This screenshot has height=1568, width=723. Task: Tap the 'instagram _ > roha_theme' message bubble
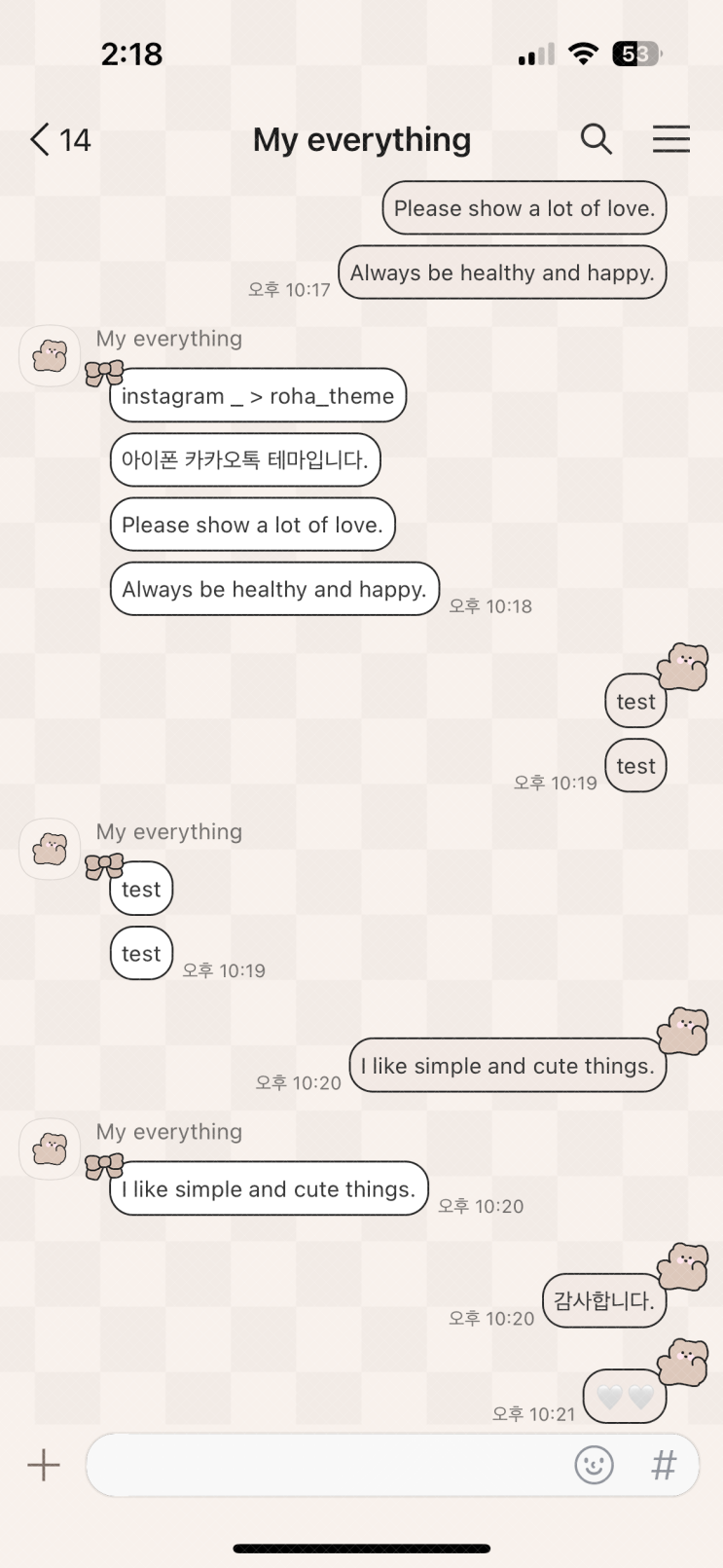[x=258, y=395]
